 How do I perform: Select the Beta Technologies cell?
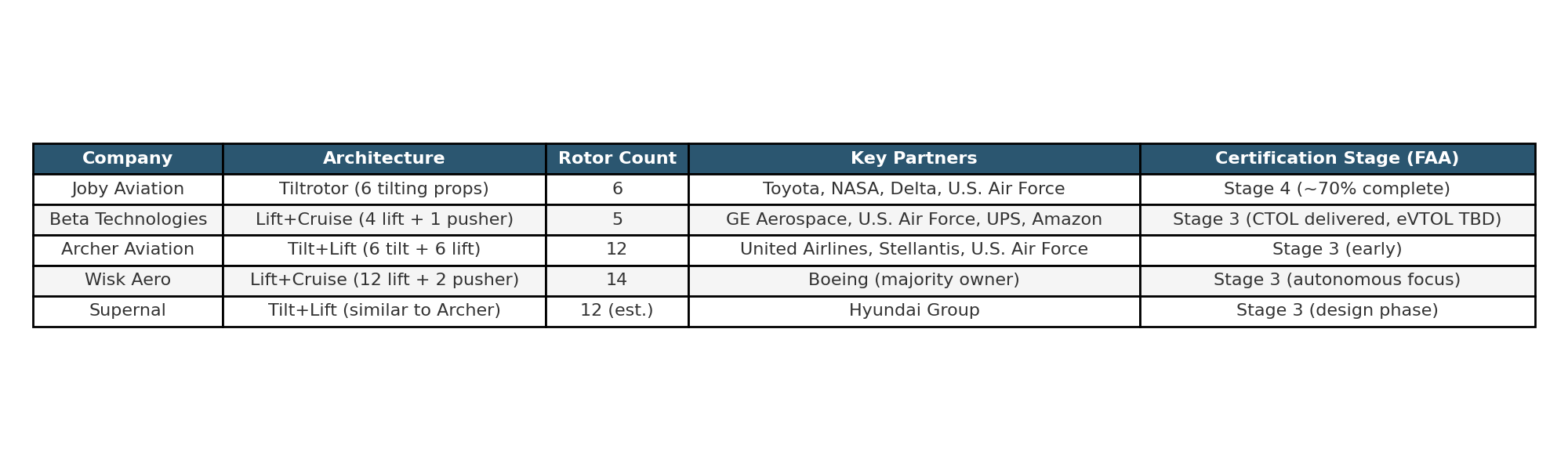(x=128, y=220)
